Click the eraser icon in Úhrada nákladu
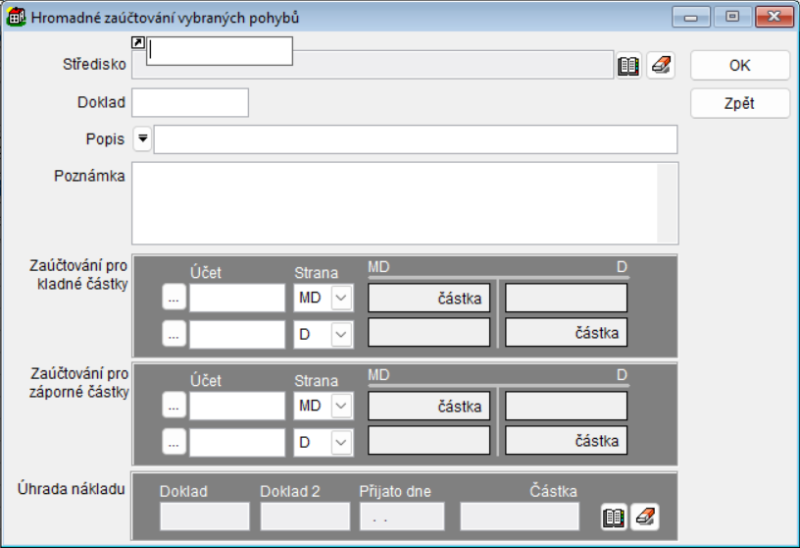The width and height of the screenshot is (800, 548). tap(645, 517)
